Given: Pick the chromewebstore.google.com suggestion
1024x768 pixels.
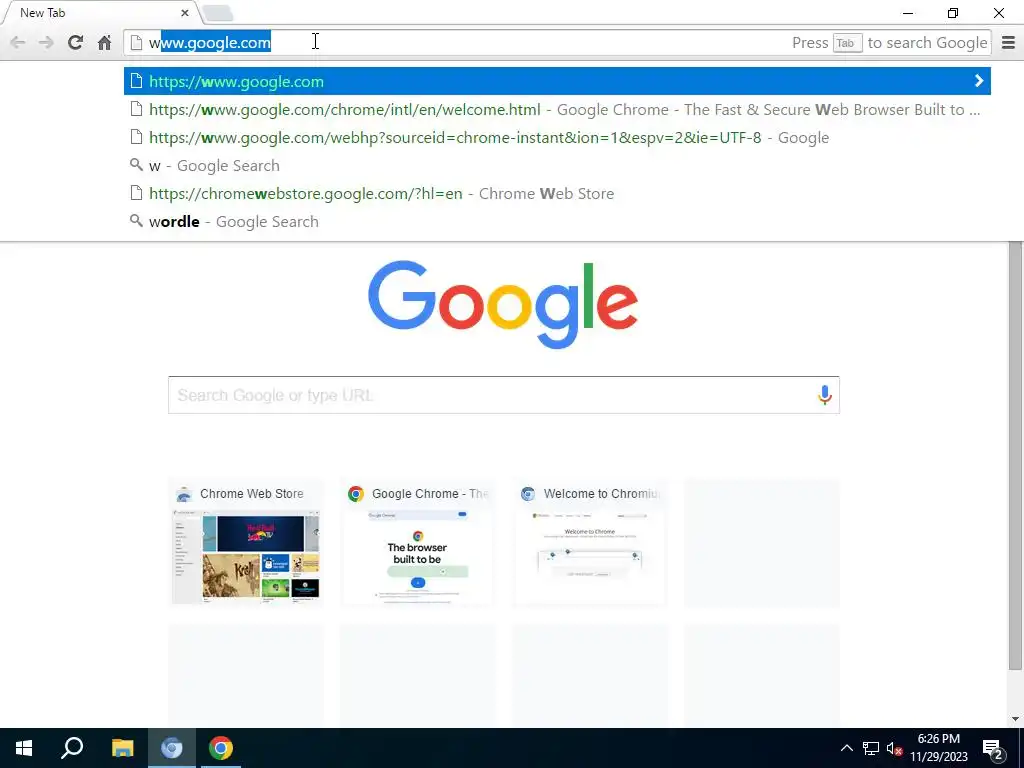Looking at the screenshot, I should 557,194.
